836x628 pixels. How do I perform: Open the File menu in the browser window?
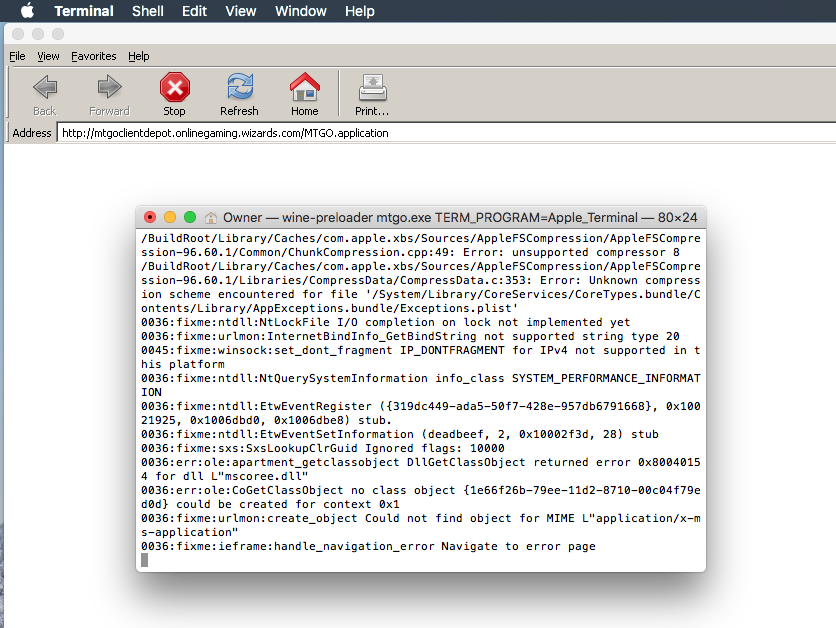17,56
